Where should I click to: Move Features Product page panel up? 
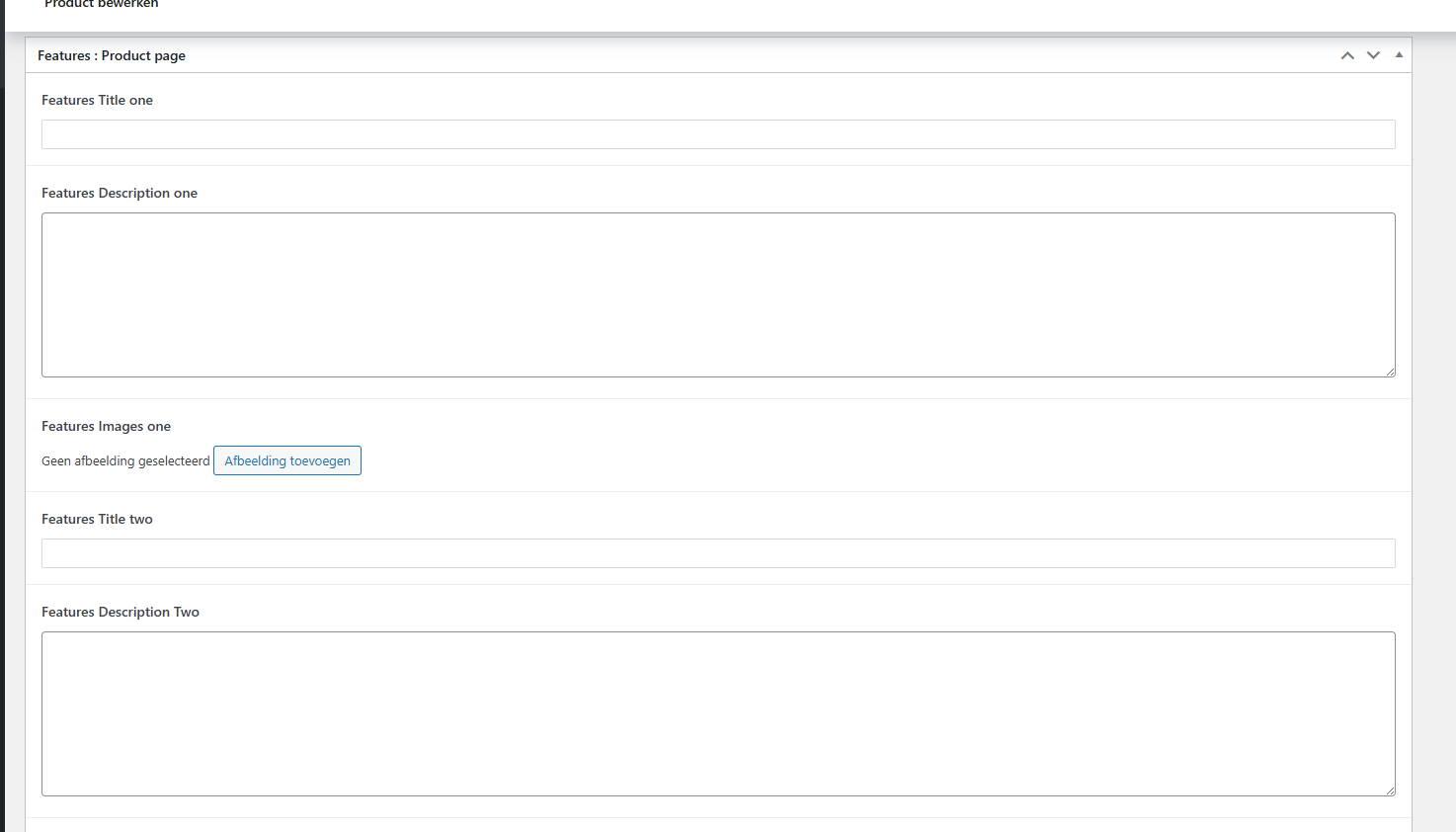pos(1347,55)
